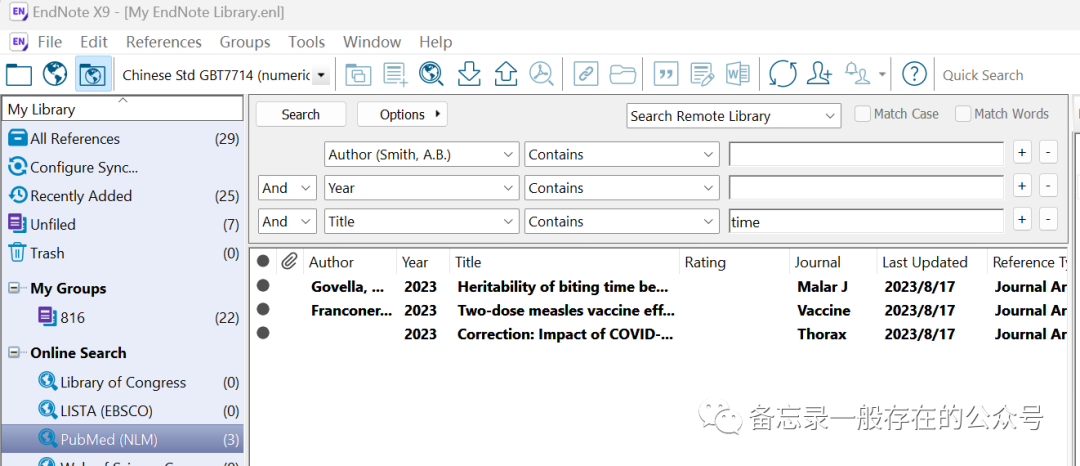Open And operator dropdown for Year row
1080x466 pixels.
(x=287, y=188)
